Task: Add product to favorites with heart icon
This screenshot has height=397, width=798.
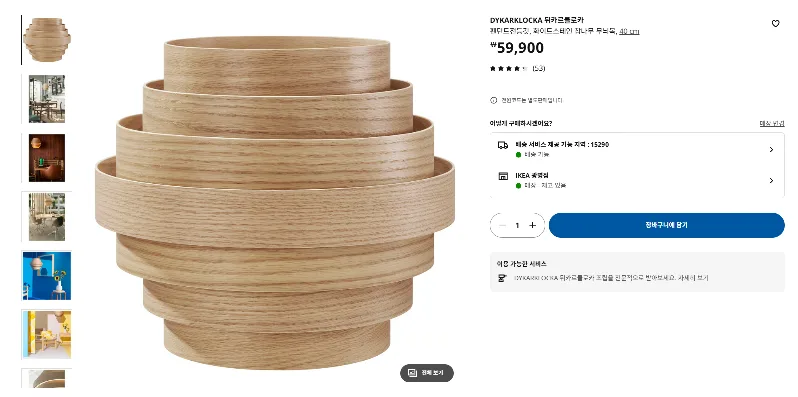Action: click(775, 23)
